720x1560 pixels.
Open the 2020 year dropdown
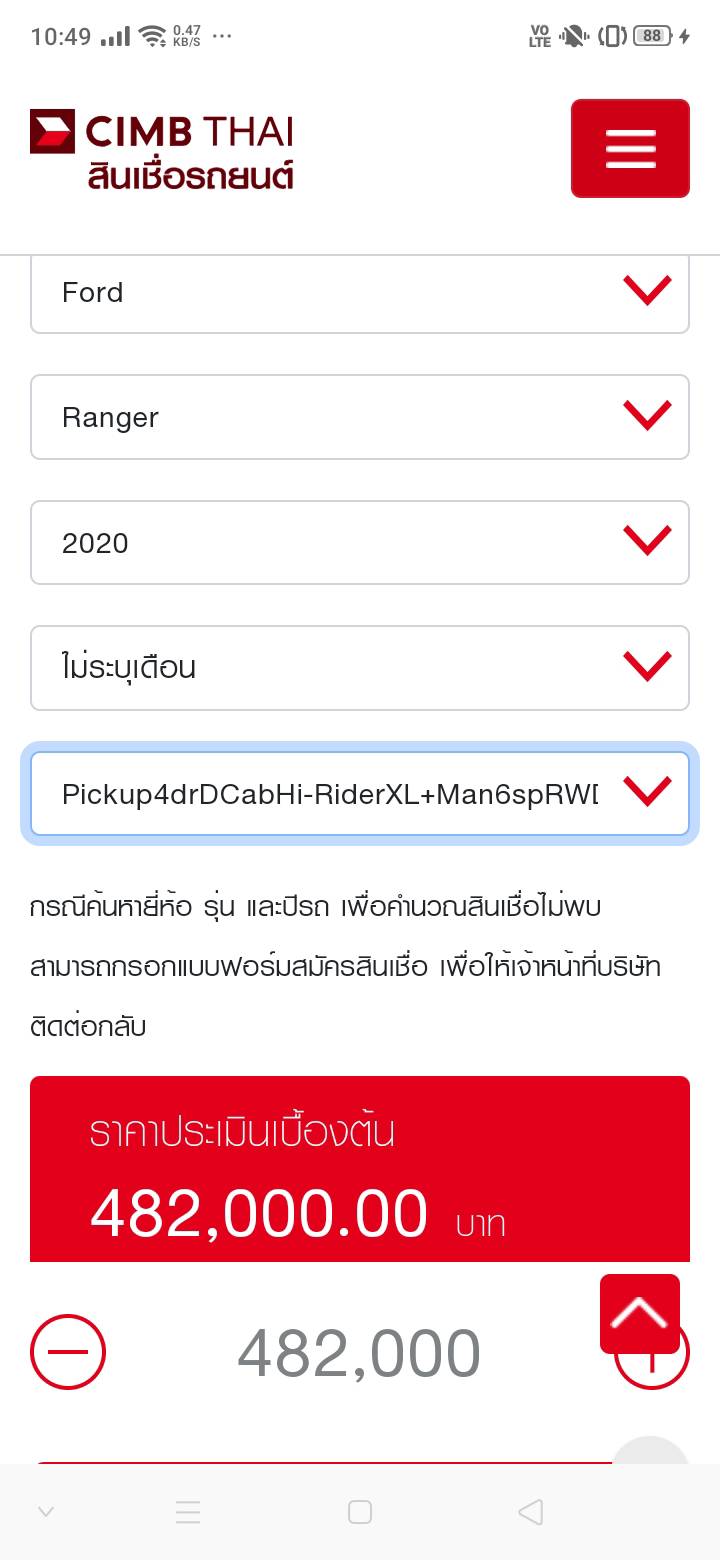[x=330, y=543]
